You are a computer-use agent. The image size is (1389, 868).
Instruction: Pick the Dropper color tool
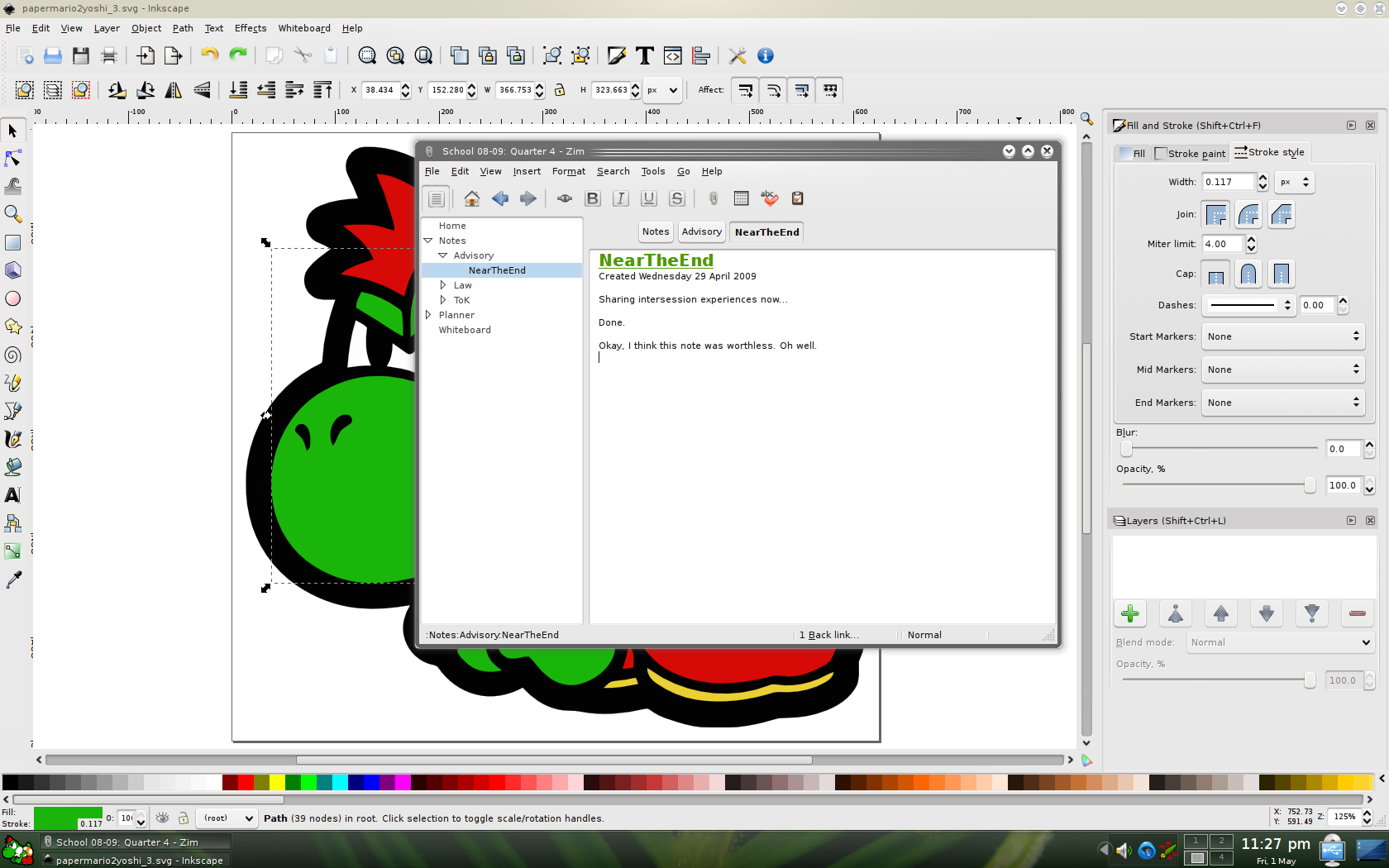[13, 579]
